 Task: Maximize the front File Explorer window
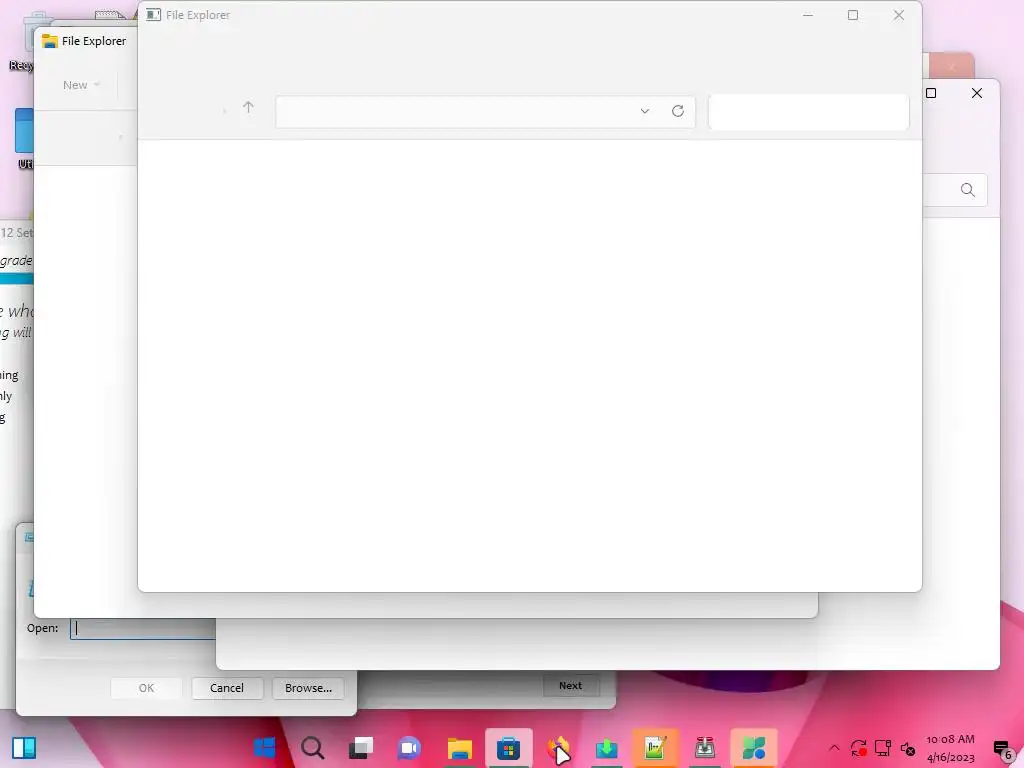click(853, 15)
